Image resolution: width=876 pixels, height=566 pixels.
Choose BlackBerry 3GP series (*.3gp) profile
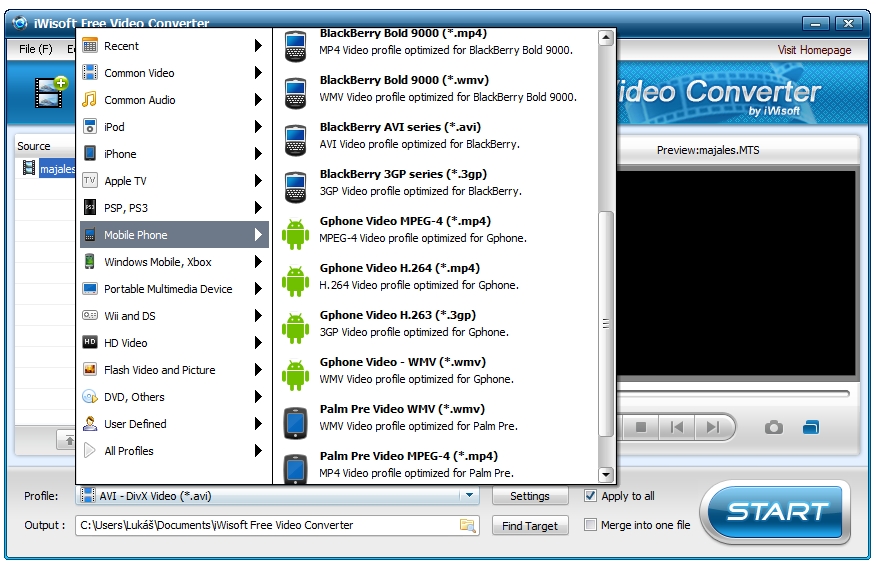[x=437, y=183]
